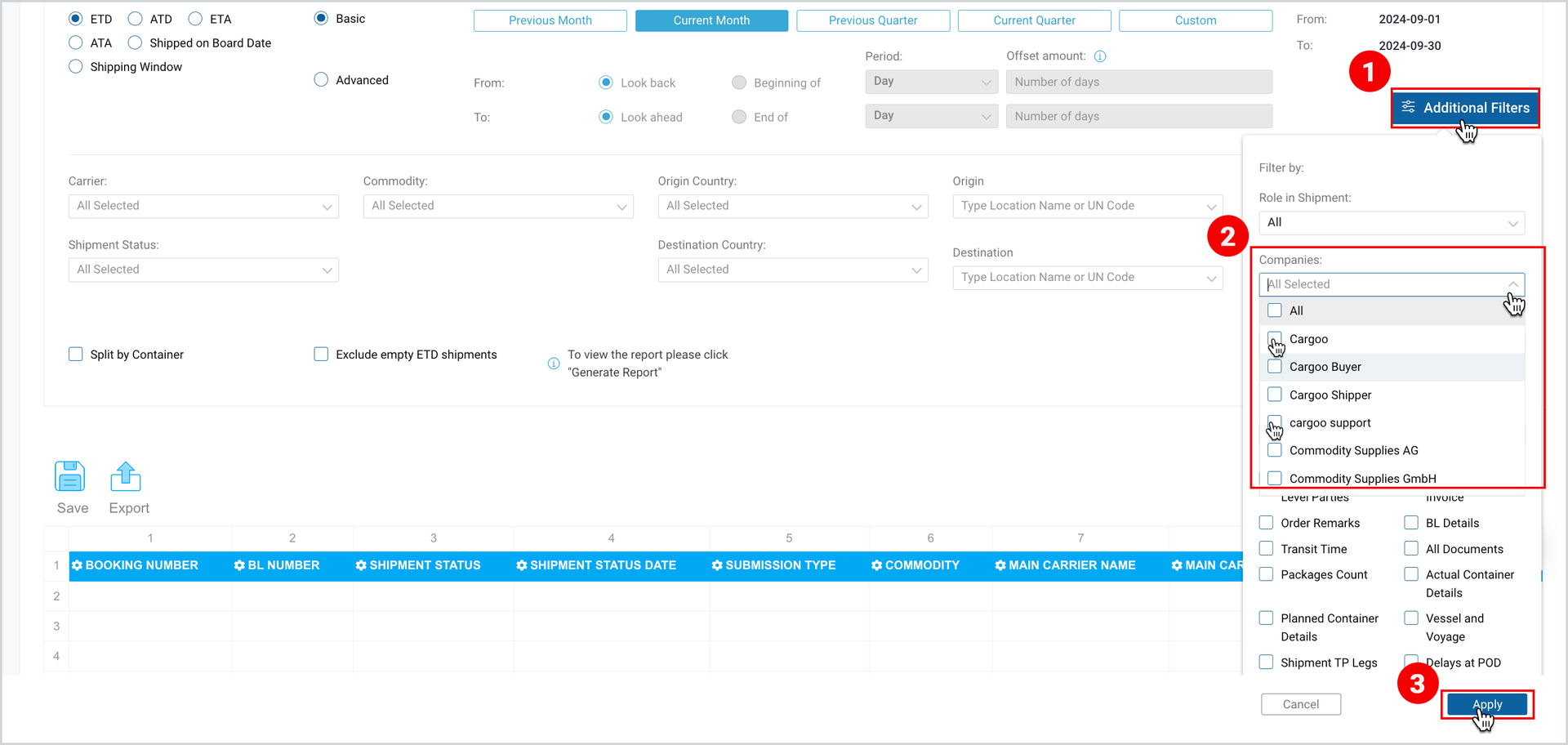Collapse the Companies dropdown list
Image resolution: width=1568 pixels, height=745 pixels.
click(x=1512, y=284)
